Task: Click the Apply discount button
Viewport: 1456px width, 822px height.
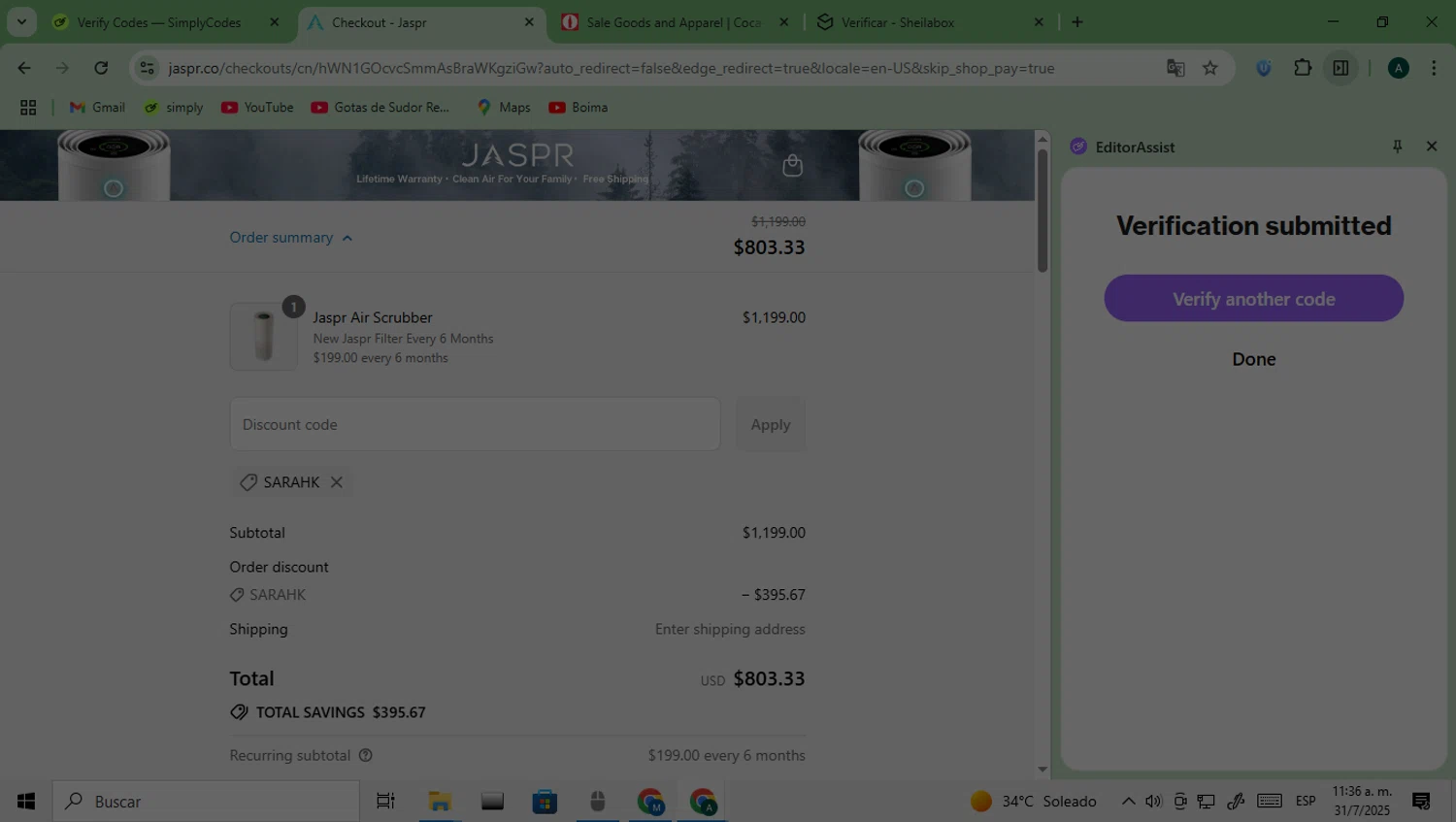Action: pos(771,424)
